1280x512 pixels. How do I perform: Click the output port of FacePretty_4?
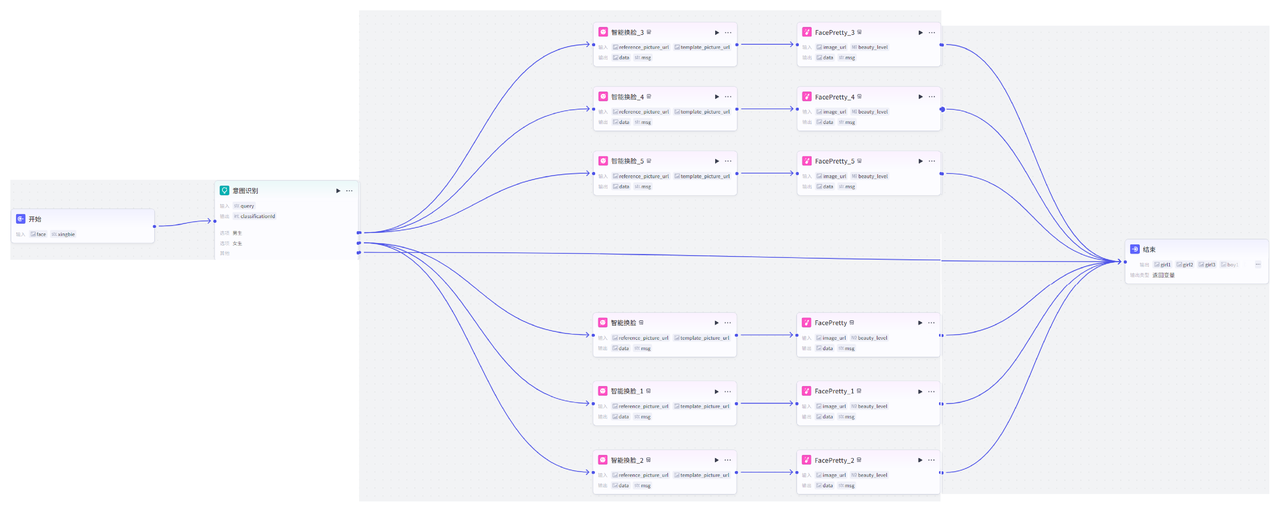[x=941, y=109]
